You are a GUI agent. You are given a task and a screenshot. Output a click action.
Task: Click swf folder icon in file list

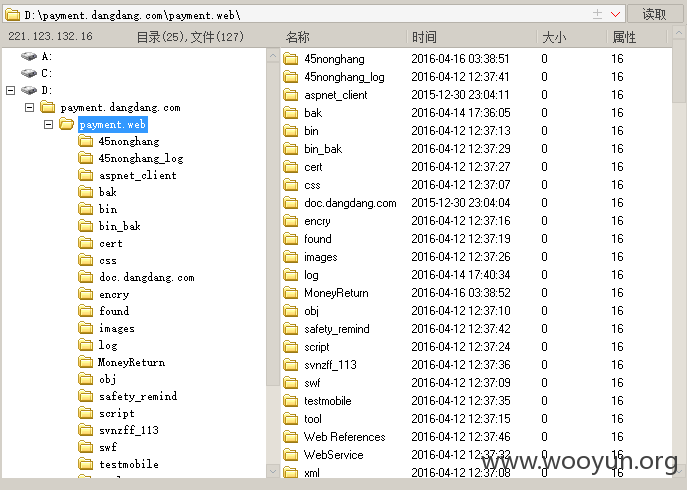coord(290,383)
